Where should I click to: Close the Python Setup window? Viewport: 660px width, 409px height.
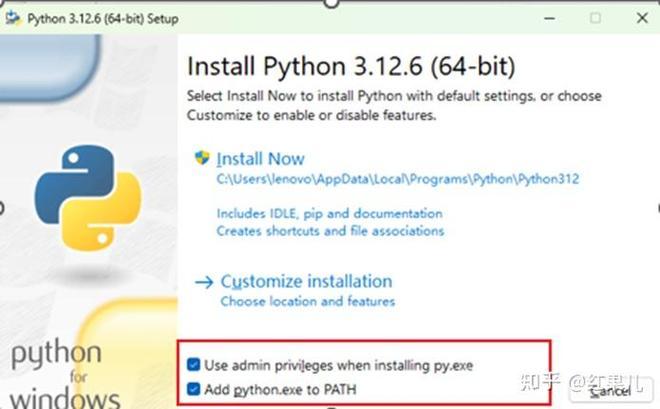click(x=642, y=18)
